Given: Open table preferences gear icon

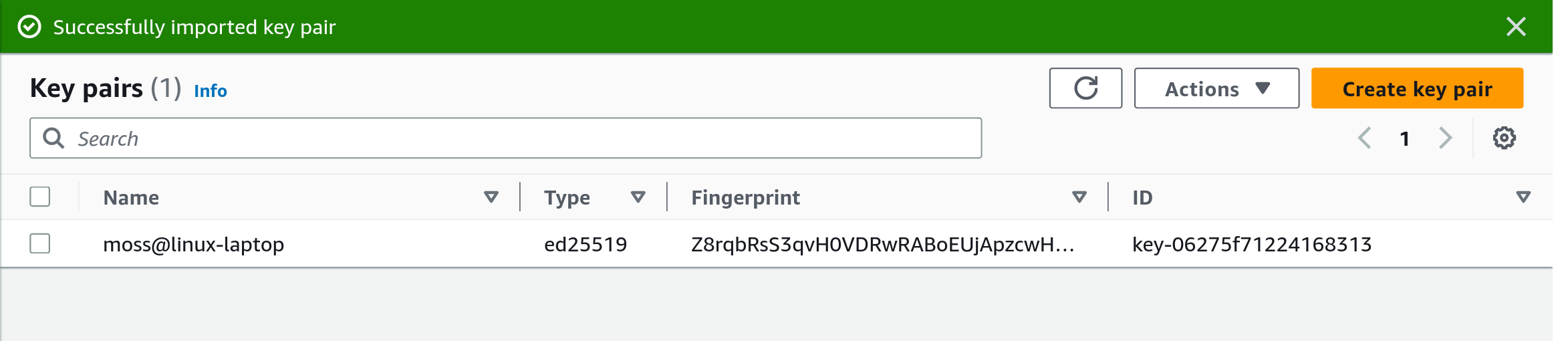Looking at the screenshot, I should pos(1504,138).
